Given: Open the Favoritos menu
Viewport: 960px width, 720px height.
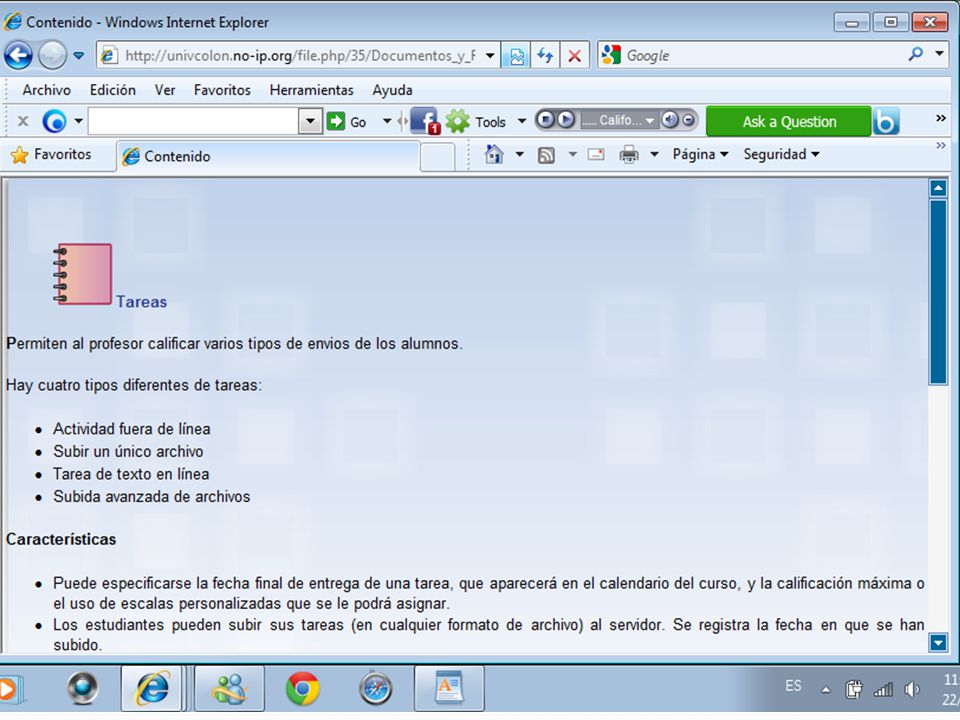Looking at the screenshot, I should tap(222, 90).
